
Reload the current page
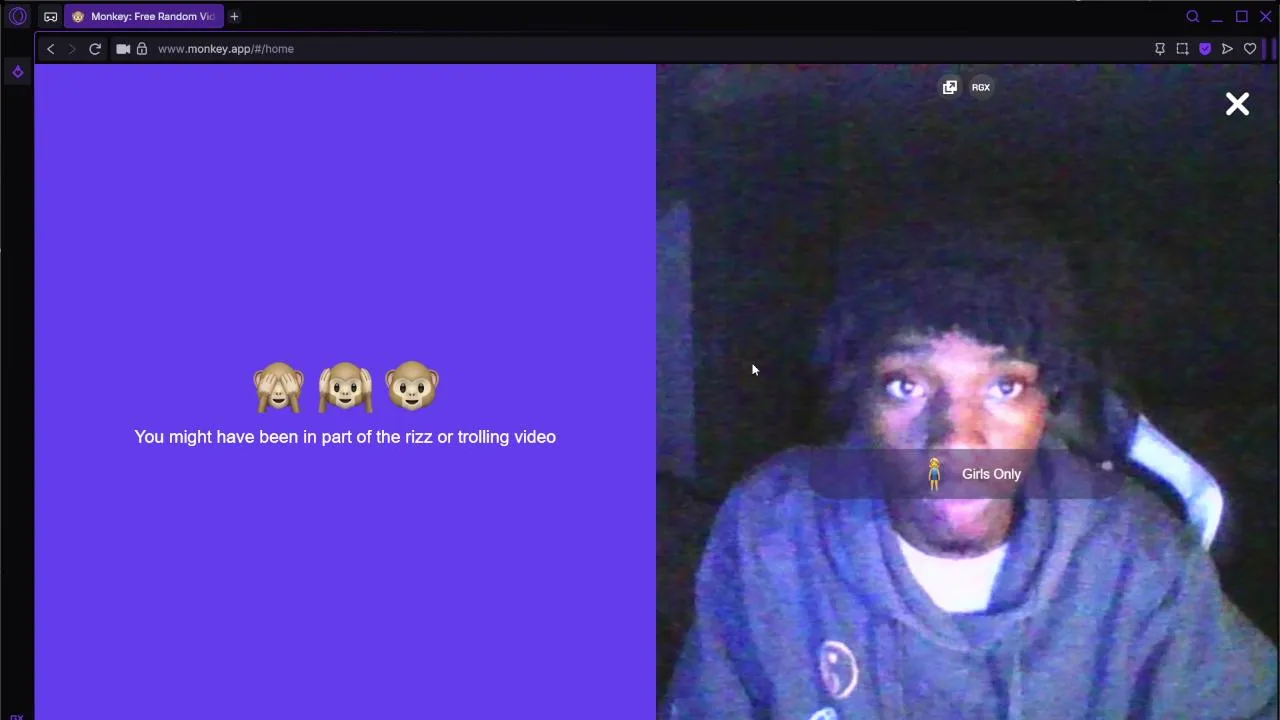pyautogui.click(x=95, y=48)
